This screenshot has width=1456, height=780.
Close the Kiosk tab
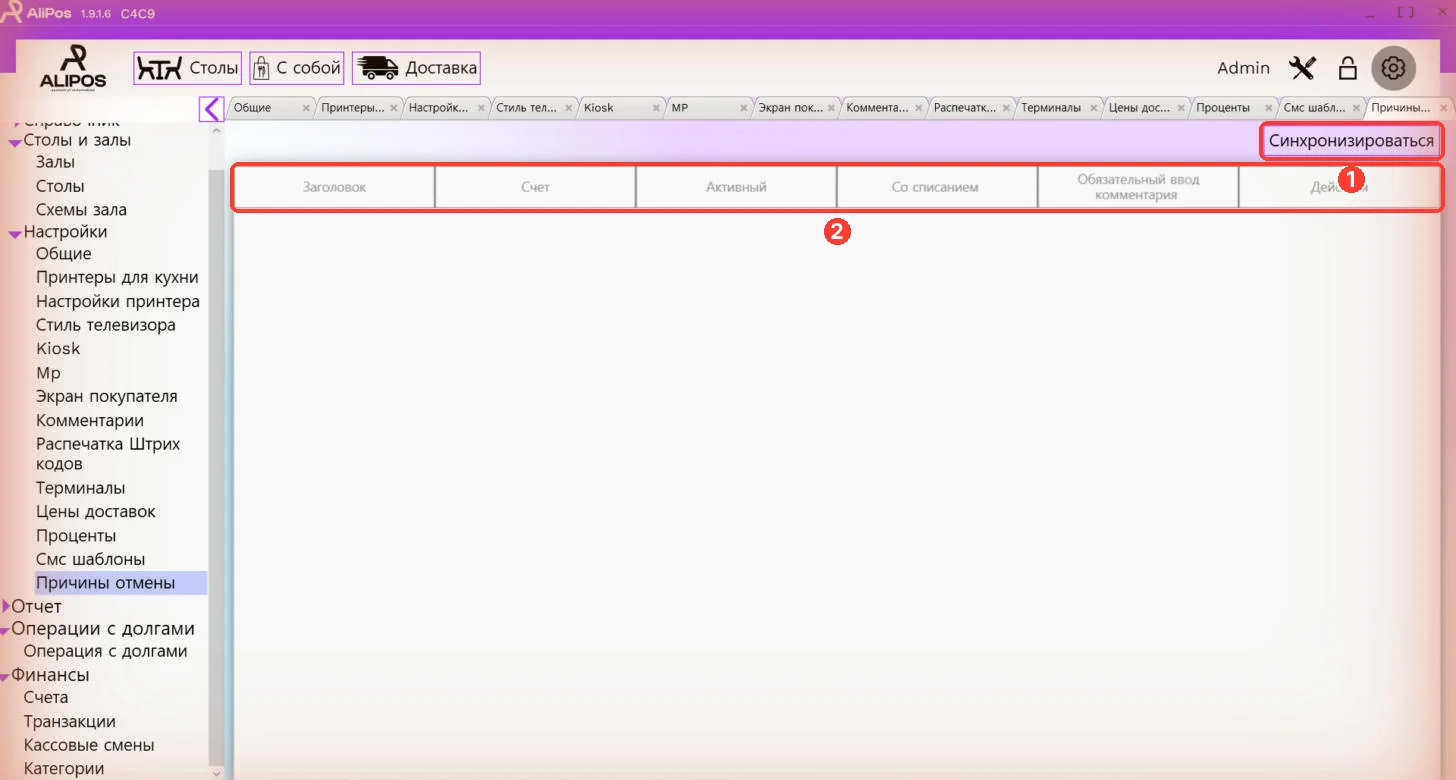pos(657,108)
